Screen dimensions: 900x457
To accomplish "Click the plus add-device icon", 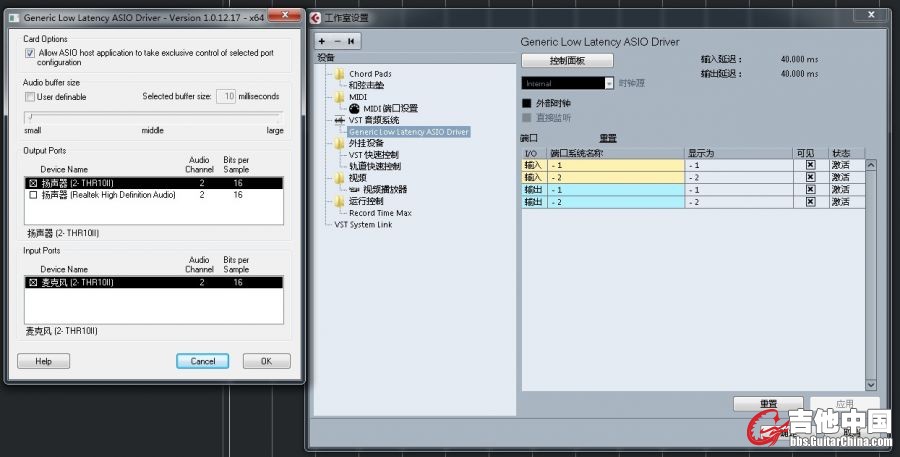I will [322, 41].
